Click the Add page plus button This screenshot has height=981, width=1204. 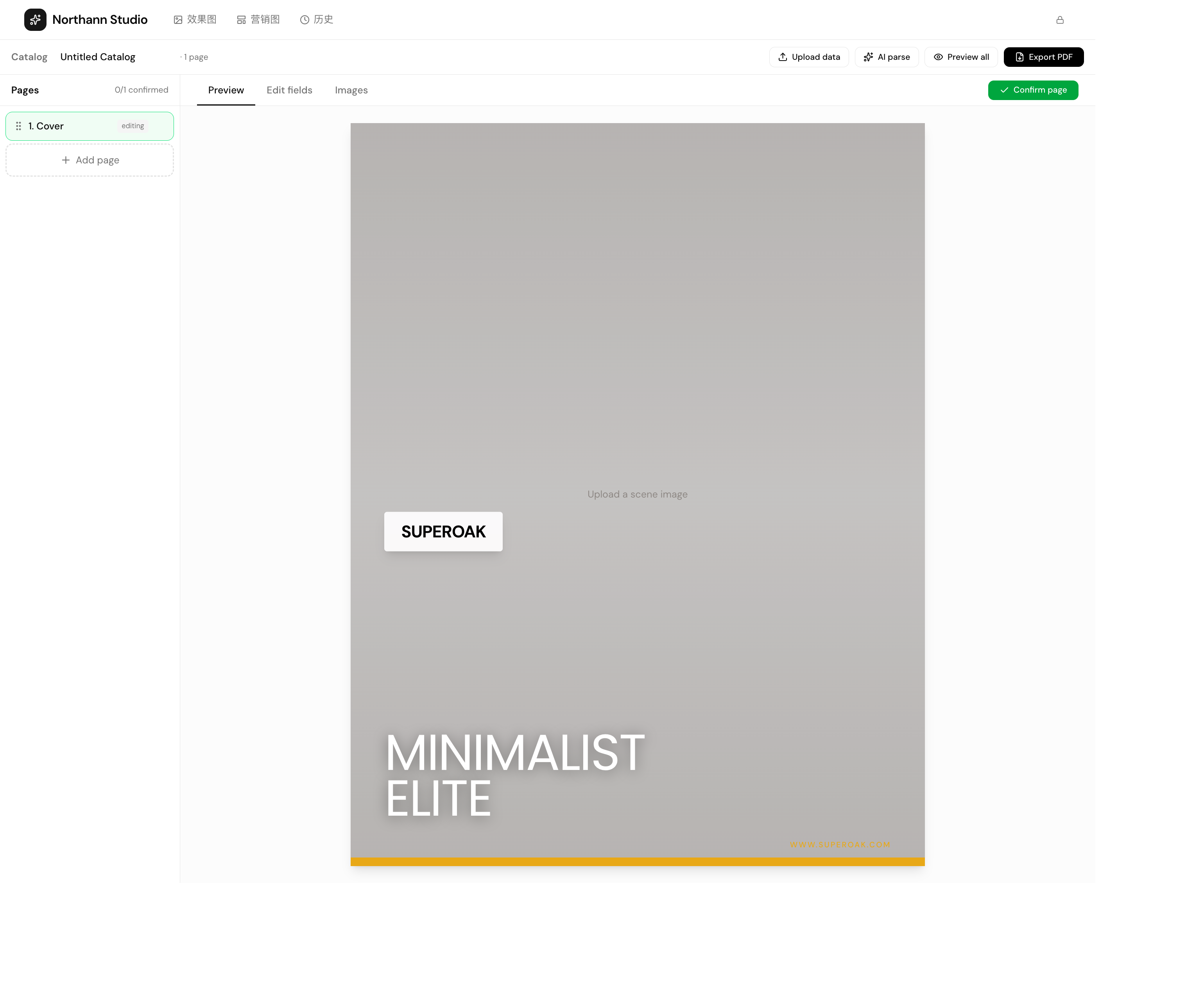tap(90, 160)
